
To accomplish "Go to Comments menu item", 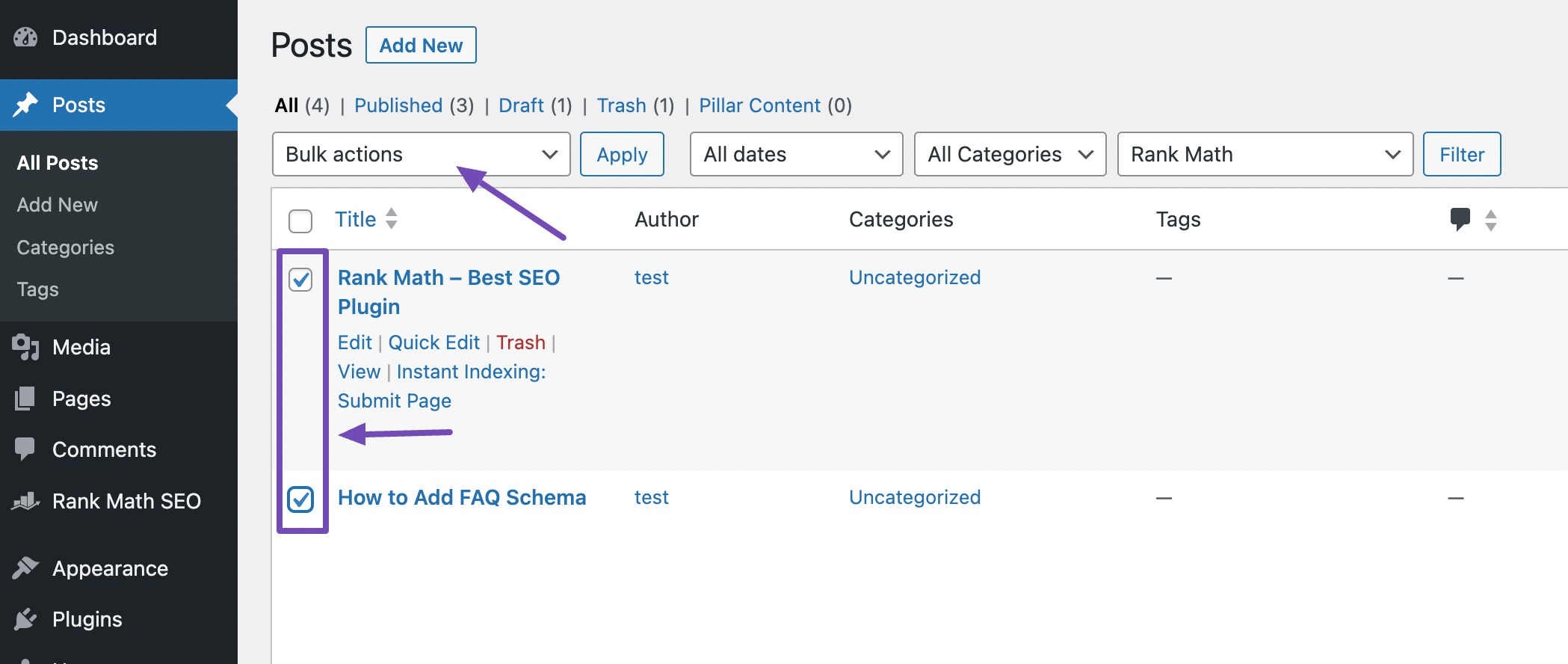I will (x=104, y=449).
